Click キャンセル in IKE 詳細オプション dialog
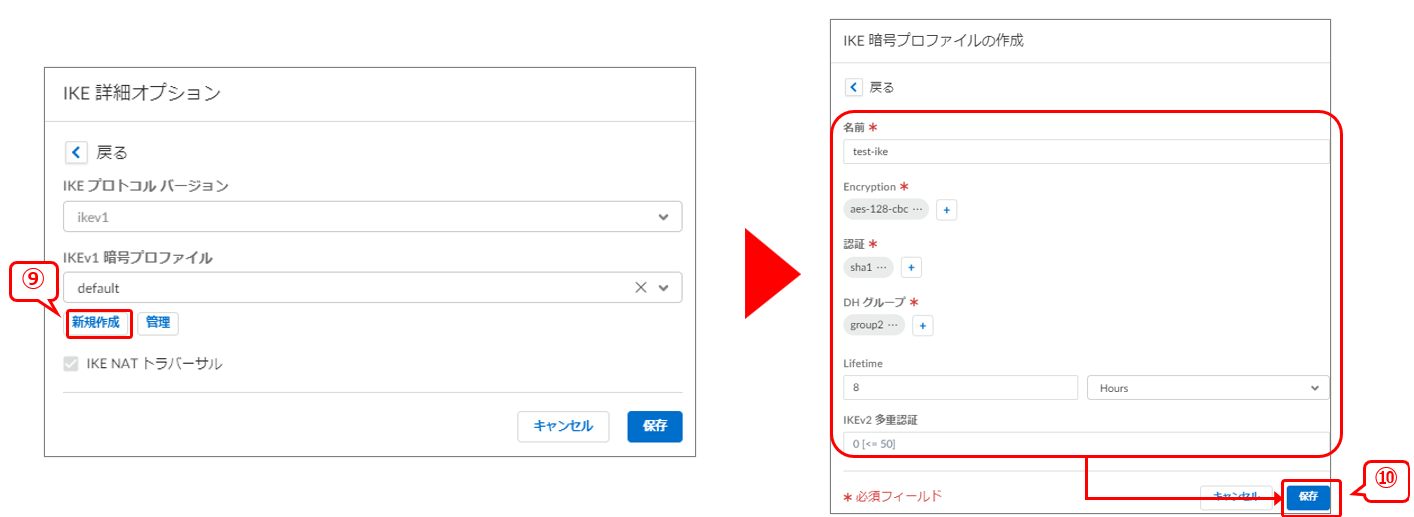The height and width of the screenshot is (517, 1414). (563, 426)
